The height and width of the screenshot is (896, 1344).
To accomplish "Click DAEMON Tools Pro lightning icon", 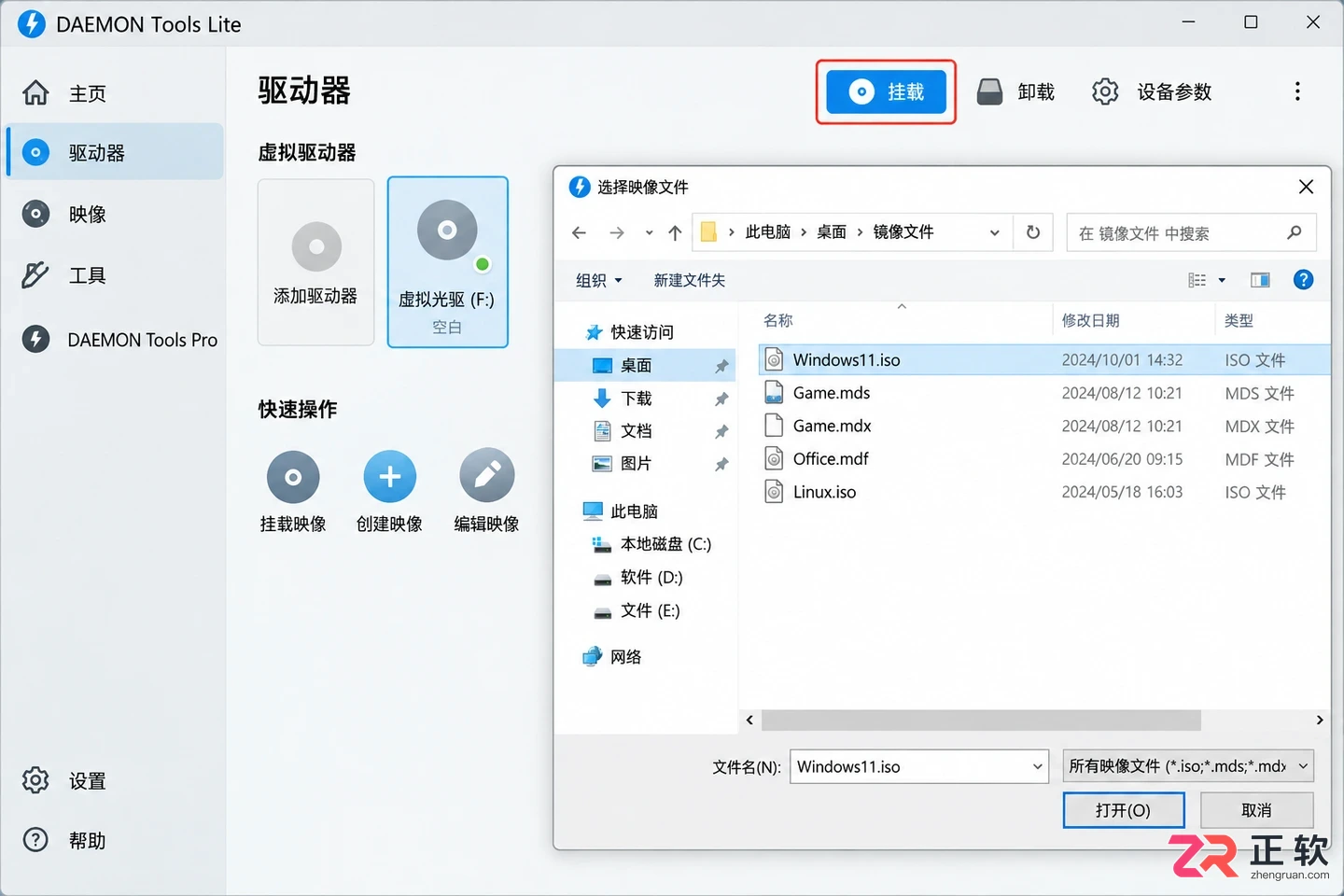I will (x=35, y=339).
